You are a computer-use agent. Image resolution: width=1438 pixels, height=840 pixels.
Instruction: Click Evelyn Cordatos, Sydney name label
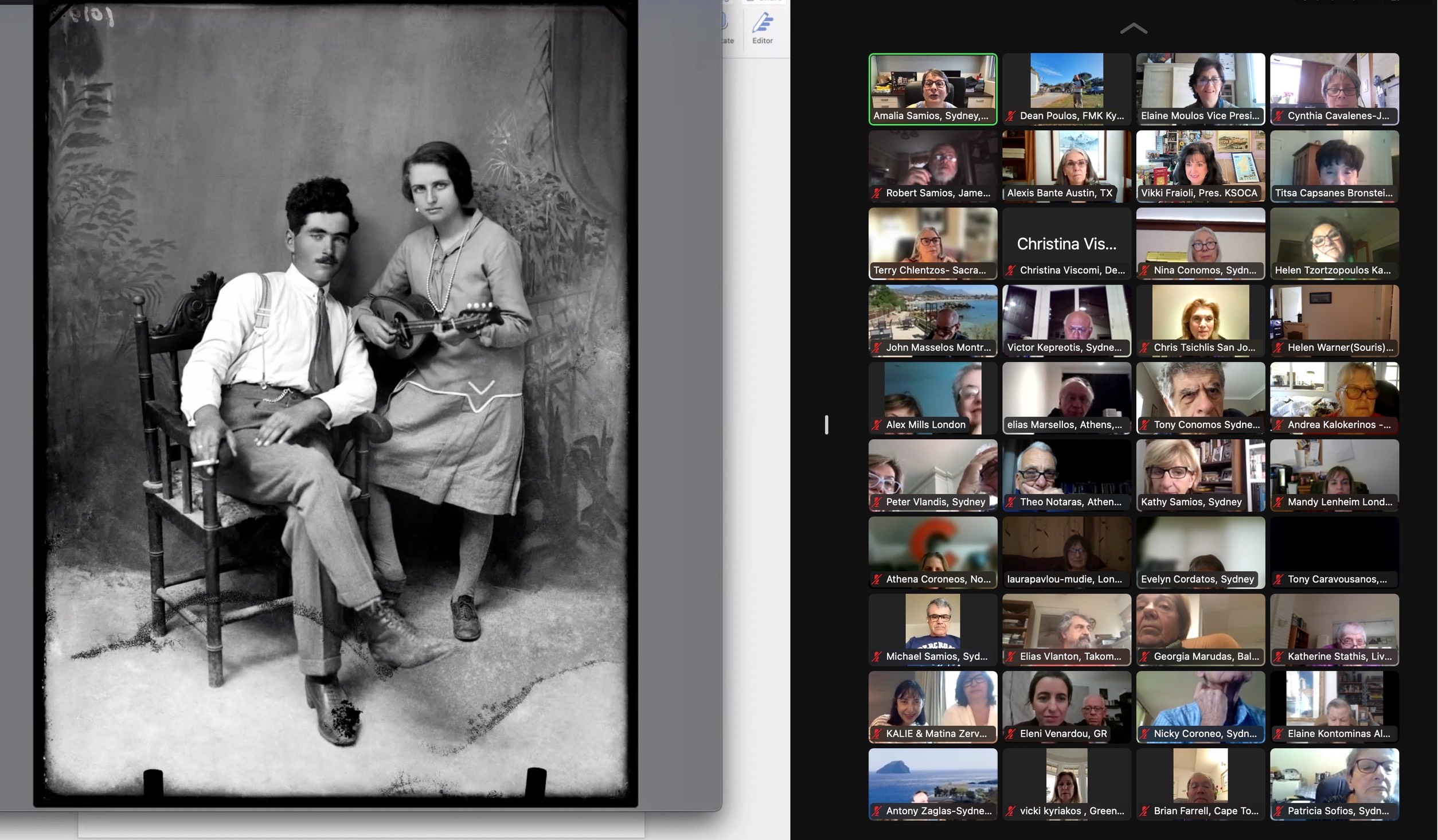(1197, 579)
